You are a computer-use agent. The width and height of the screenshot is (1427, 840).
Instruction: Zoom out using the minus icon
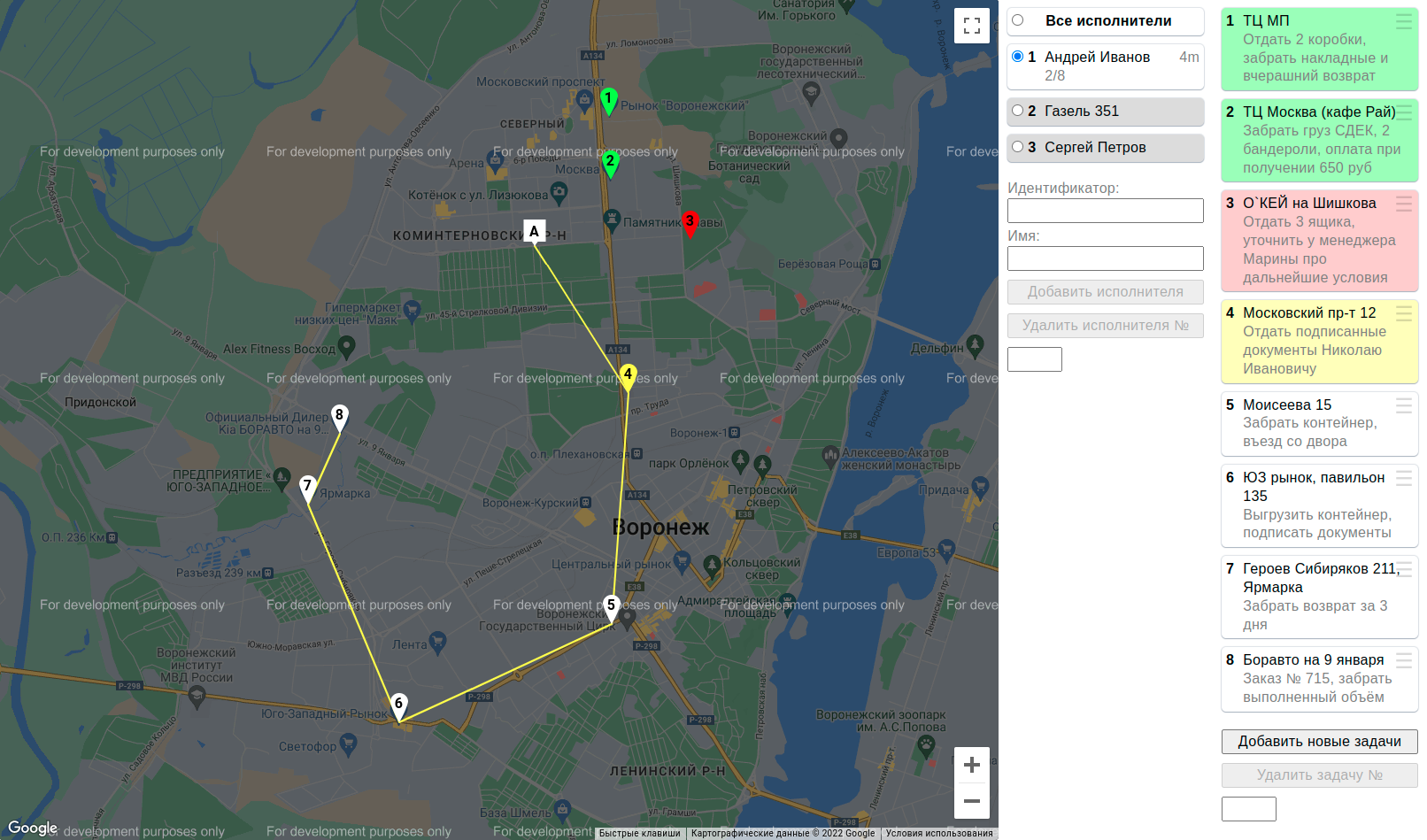coord(971,800)
